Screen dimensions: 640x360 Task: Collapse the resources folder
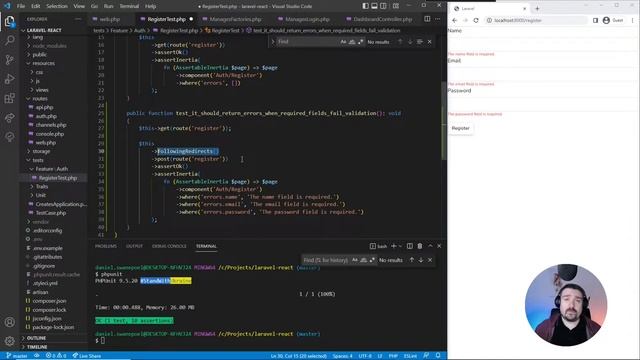[x=43, y=63]
